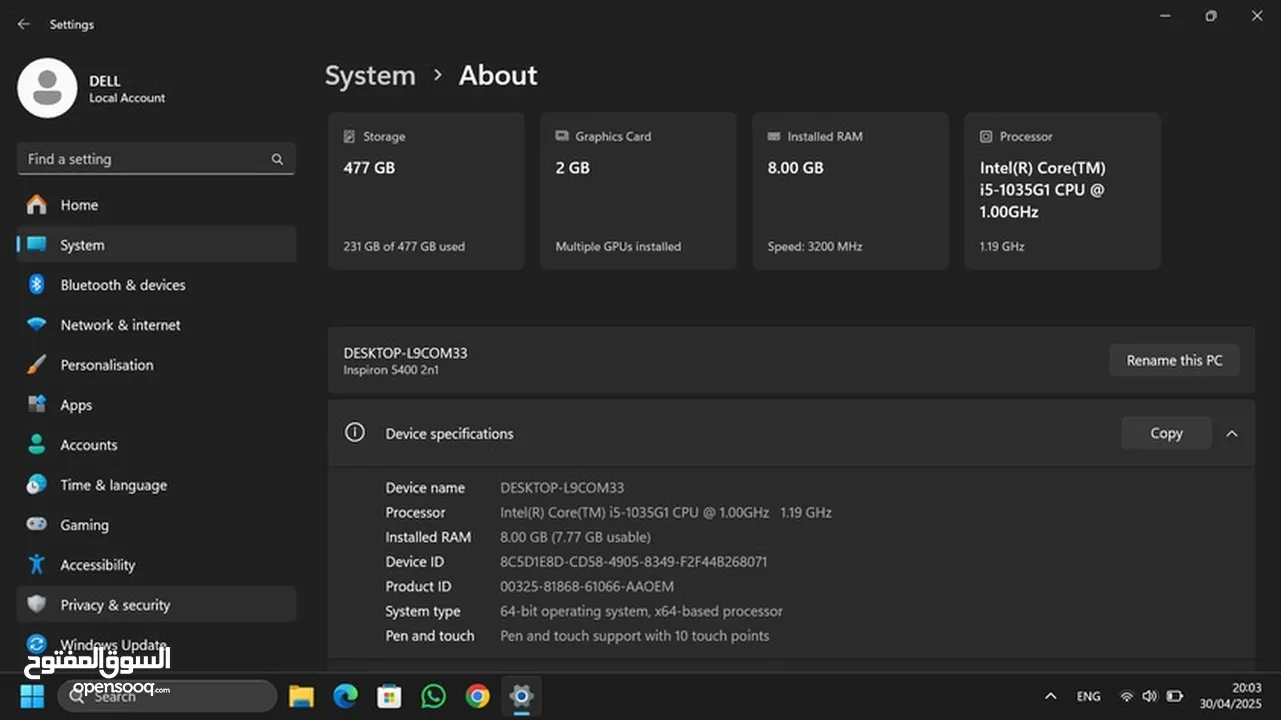Image resolution: width=1281 pixels, height=720 pixels.
Task: Click System in the breadcrumb
Action: (370, 76)
